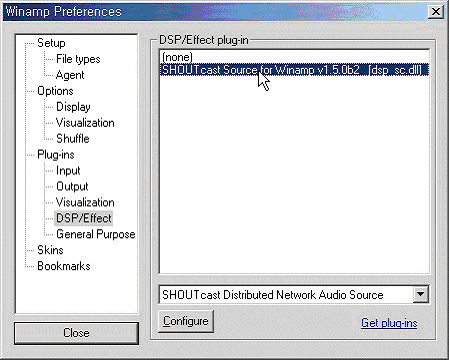Screen dimensions: 449x361
Task: Open SHOUTcast Distributed Network Audio Source dropdown
Action: click(420, 294)
